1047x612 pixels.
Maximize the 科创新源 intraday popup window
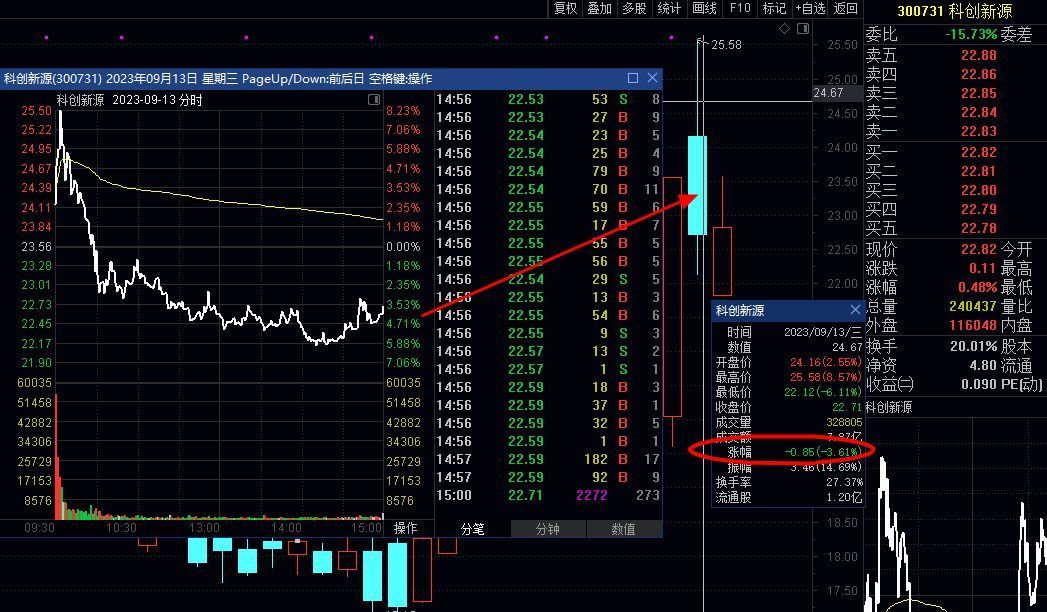pos(633,78)
